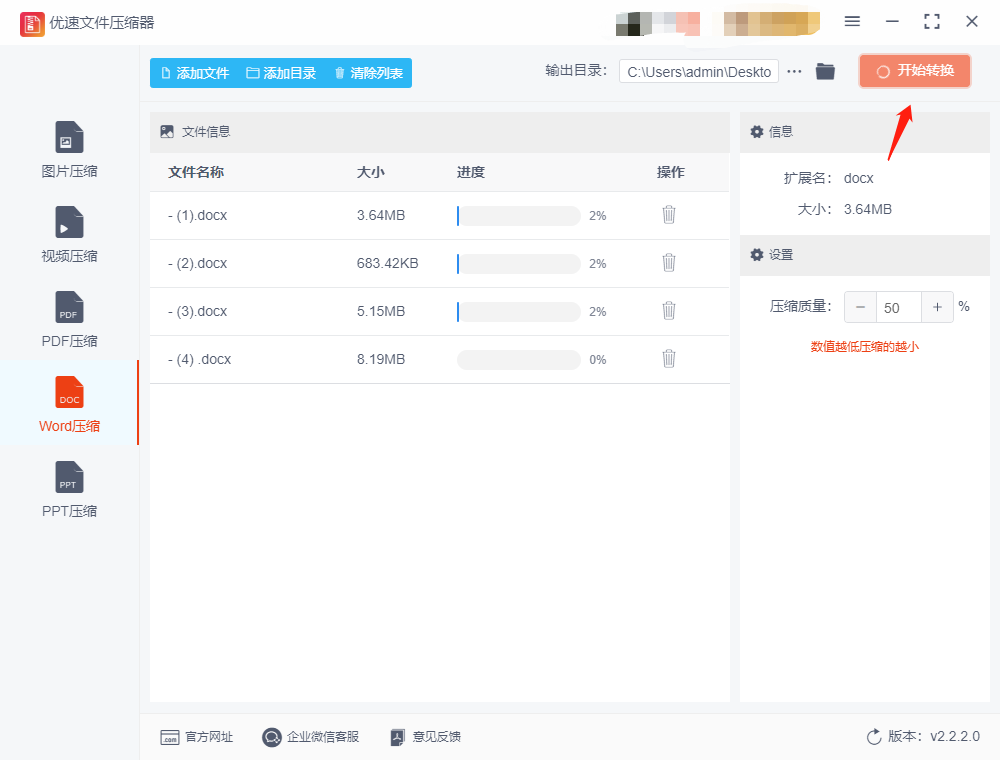Open 官方网址 official website link
Viewport: 1000px width, 760px height.
(197, 736)
